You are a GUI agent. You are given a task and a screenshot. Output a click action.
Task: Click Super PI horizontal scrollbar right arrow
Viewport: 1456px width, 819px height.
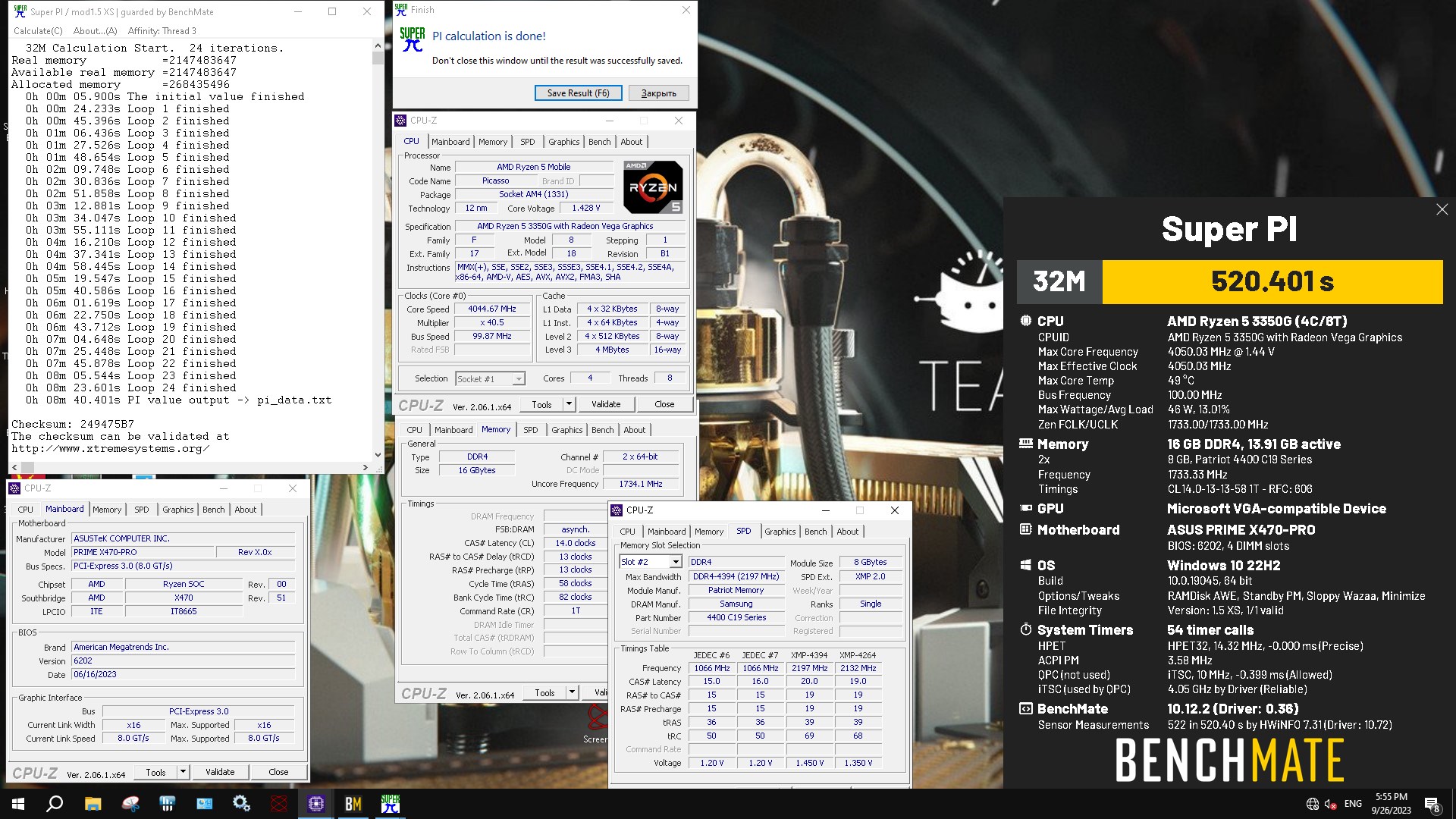[366, 467]
